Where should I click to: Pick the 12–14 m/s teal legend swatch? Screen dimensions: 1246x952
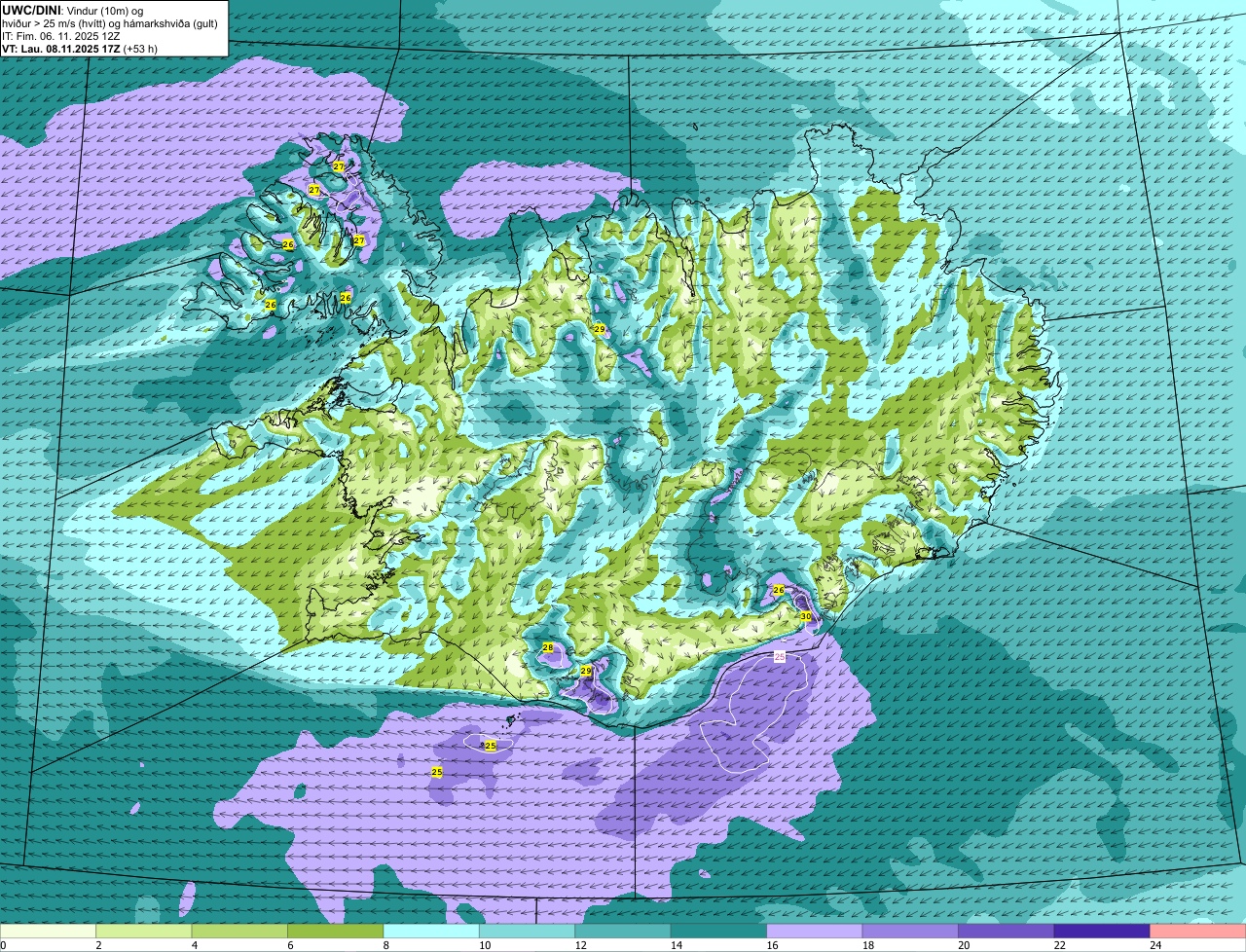coord(623,932)
